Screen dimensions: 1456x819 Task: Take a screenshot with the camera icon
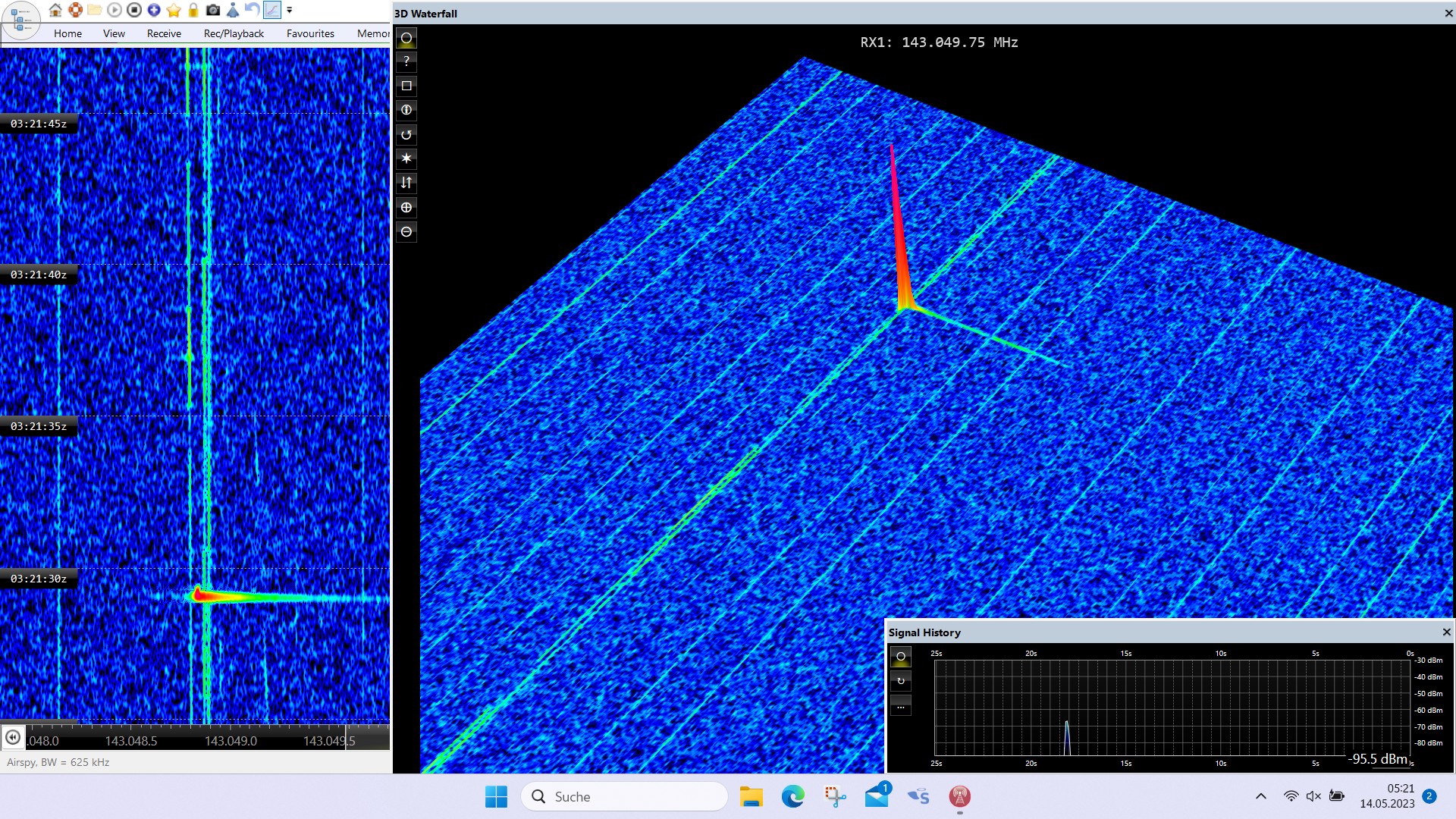[213, 10]
